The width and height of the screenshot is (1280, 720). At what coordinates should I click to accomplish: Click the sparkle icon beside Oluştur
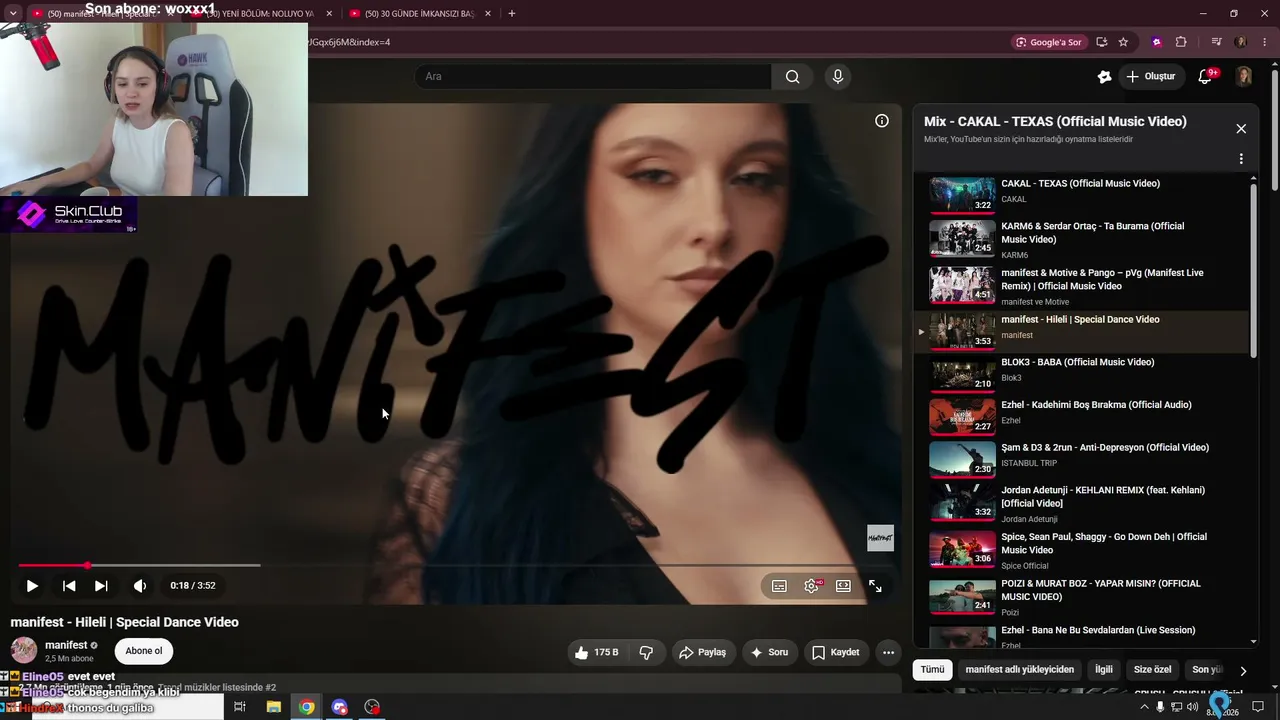pyautogui.click(x=1104, y=77)
